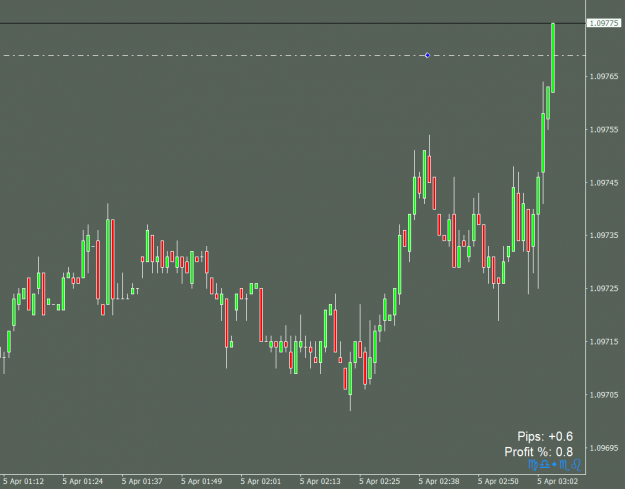The height and width of the screenshot is (489, 625).
Task: Click the 1.09705 price scale label
Action: click(x=604, y=395)
